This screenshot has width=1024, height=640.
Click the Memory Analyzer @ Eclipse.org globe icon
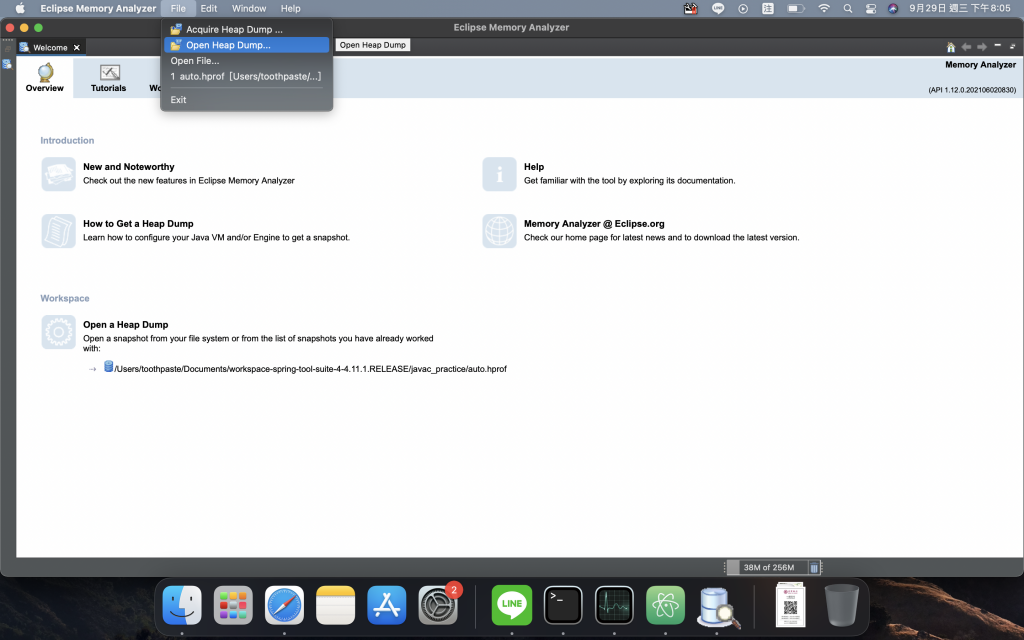click(499, 231)
